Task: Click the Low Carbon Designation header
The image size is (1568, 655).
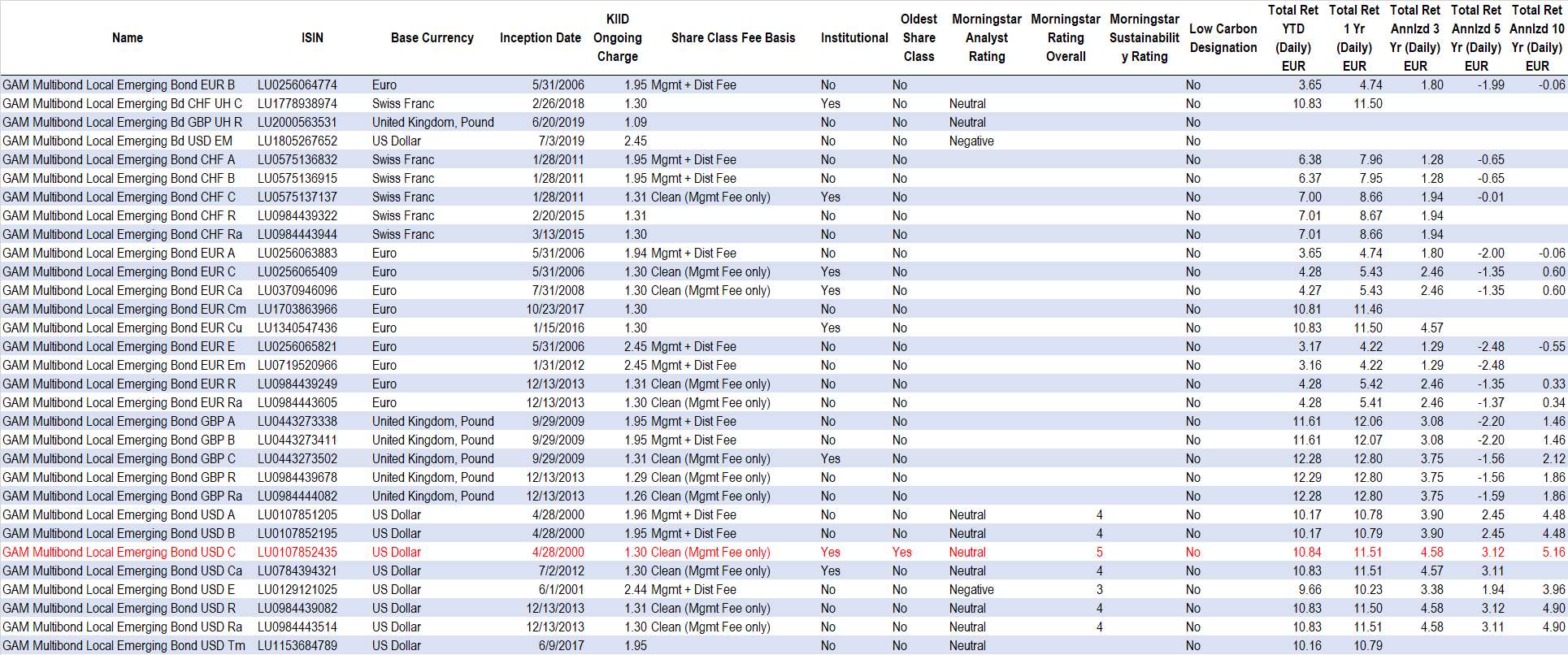Action: [x=1223, y=38]
